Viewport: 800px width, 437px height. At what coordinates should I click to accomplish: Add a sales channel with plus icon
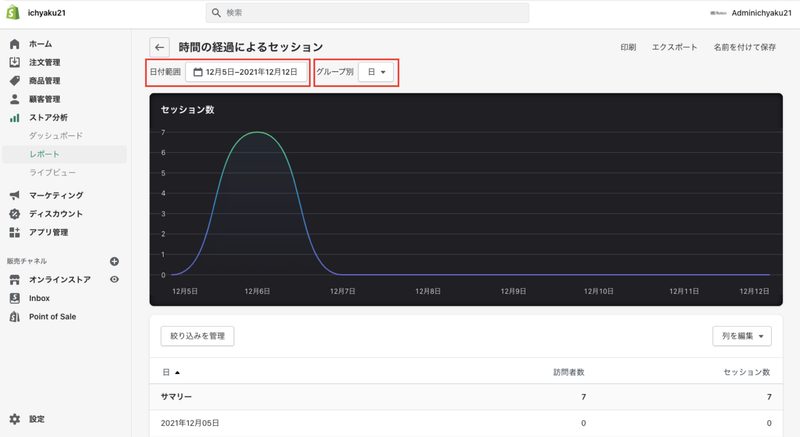[114, 261]
